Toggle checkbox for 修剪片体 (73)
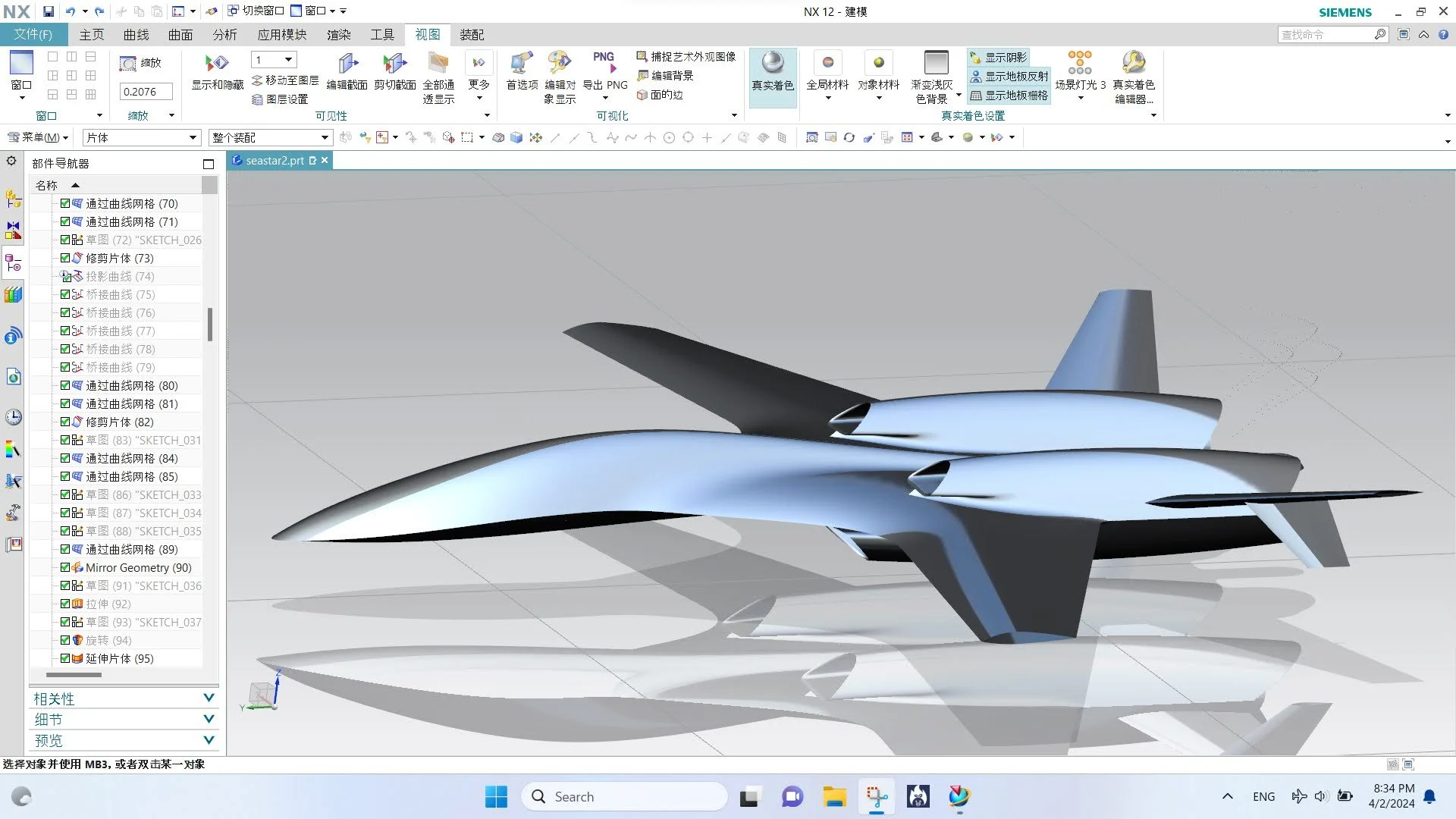 pos(65,258)
